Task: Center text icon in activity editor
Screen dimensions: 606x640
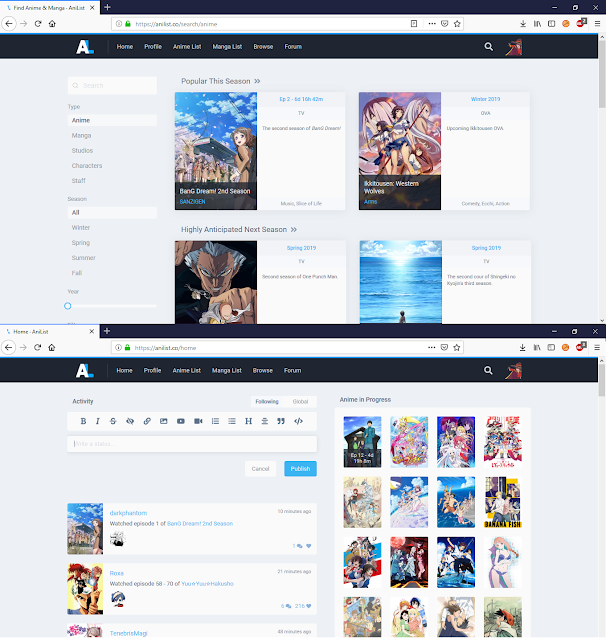Action: coord(265,421)
